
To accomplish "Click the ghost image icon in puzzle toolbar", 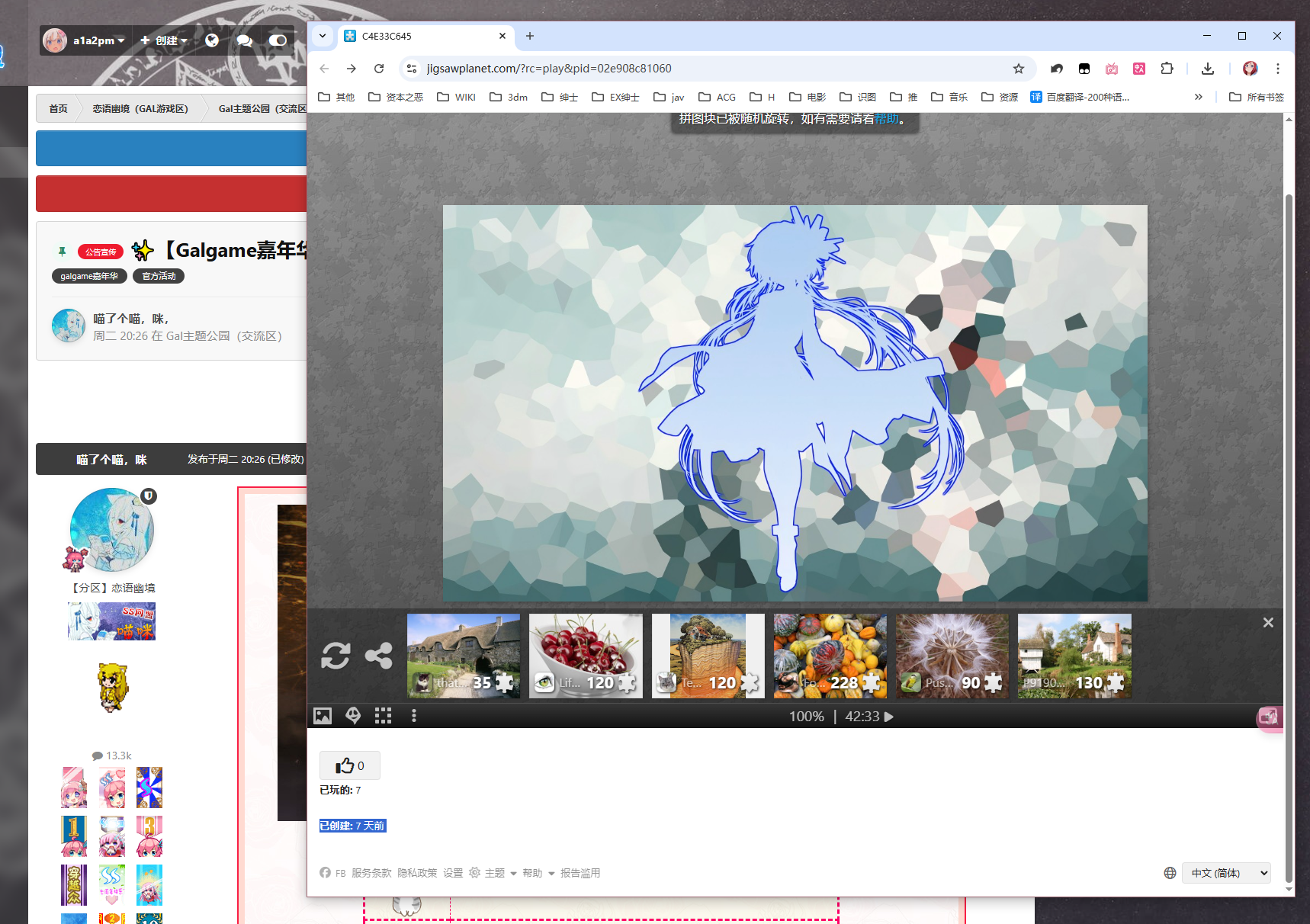I will (353, 716).
